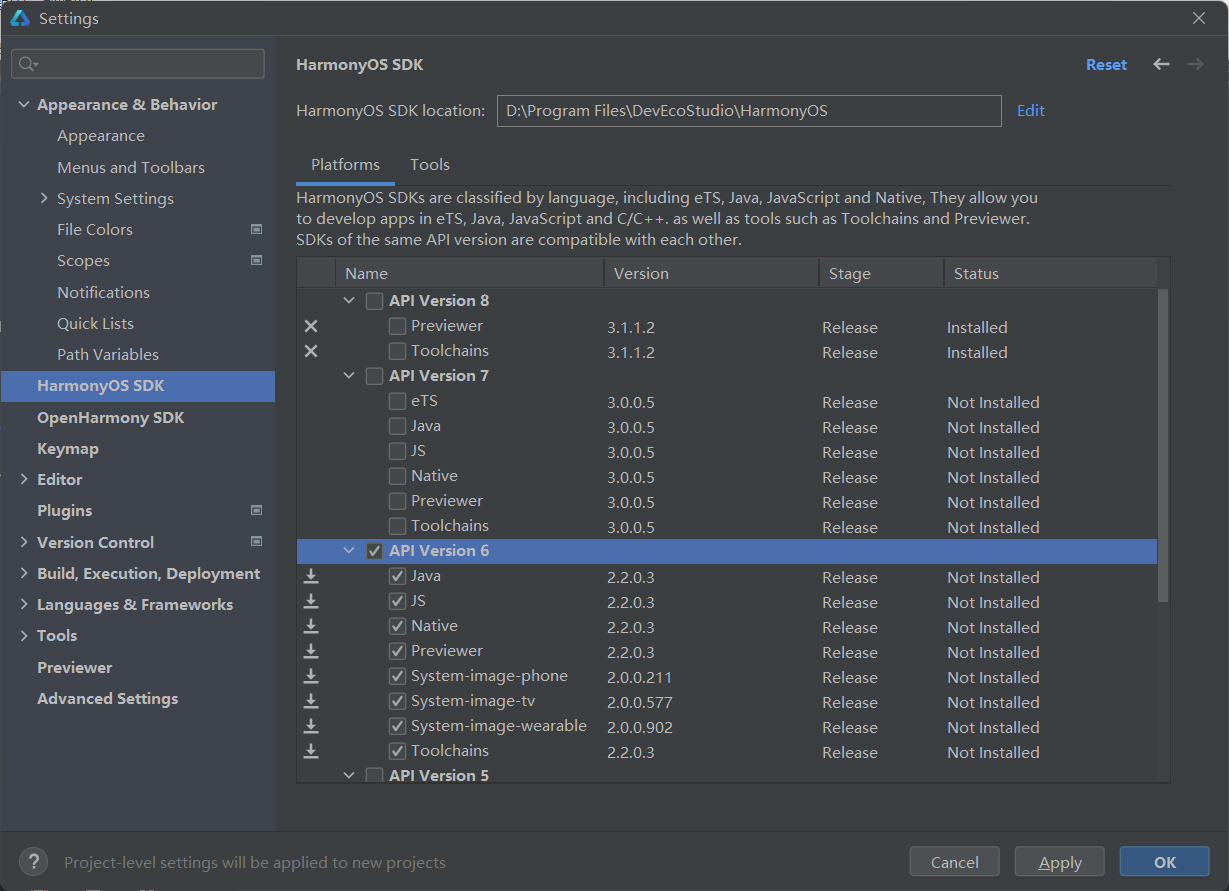1229x891 pixels.
Task: Click the project-level icon beside Version Control
Action: (256, 542)
